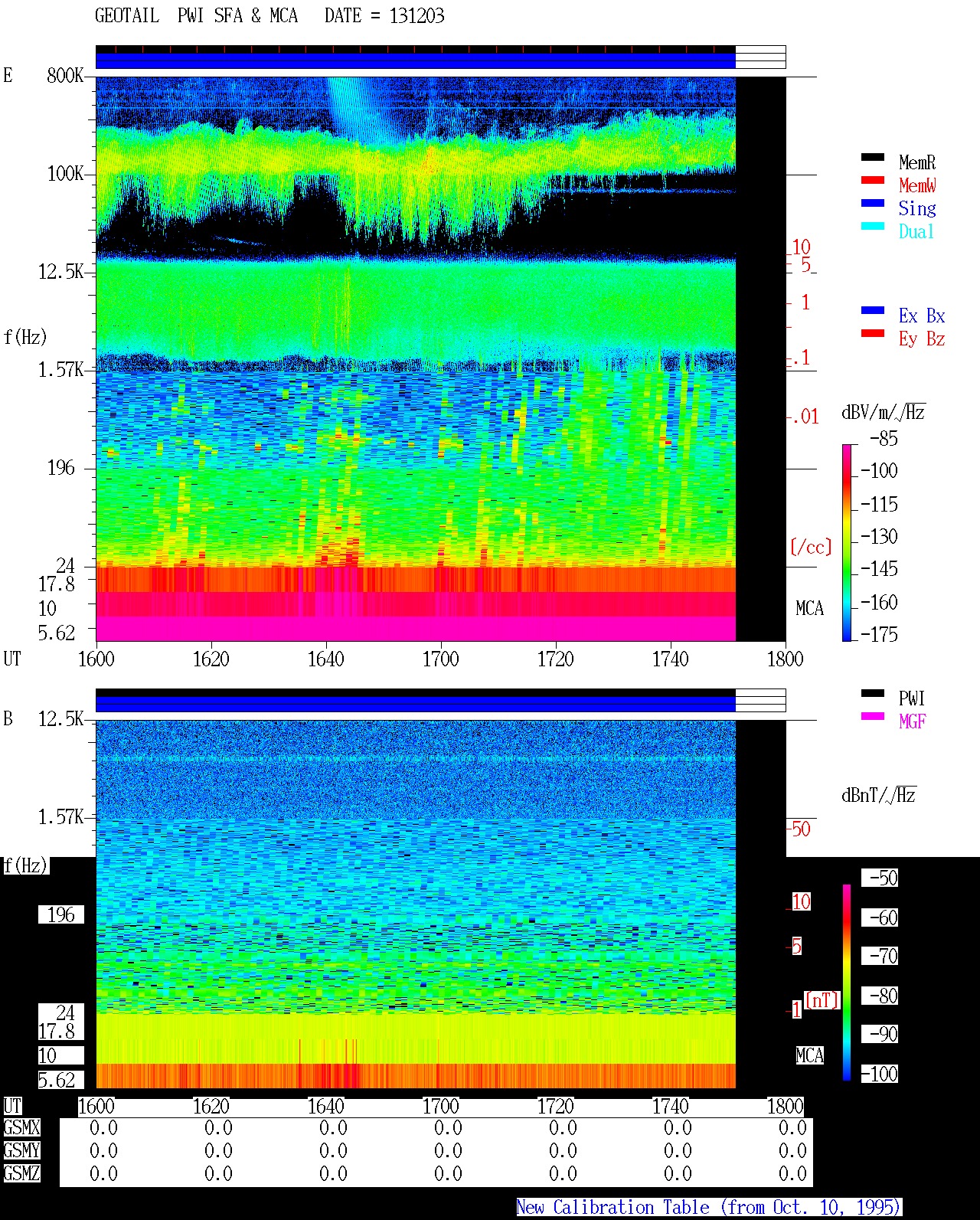Image resolution: width=980 pixels, height=1220 pixels.
Task: Click the 100K frequency axis label
Action: coord(65,174)
